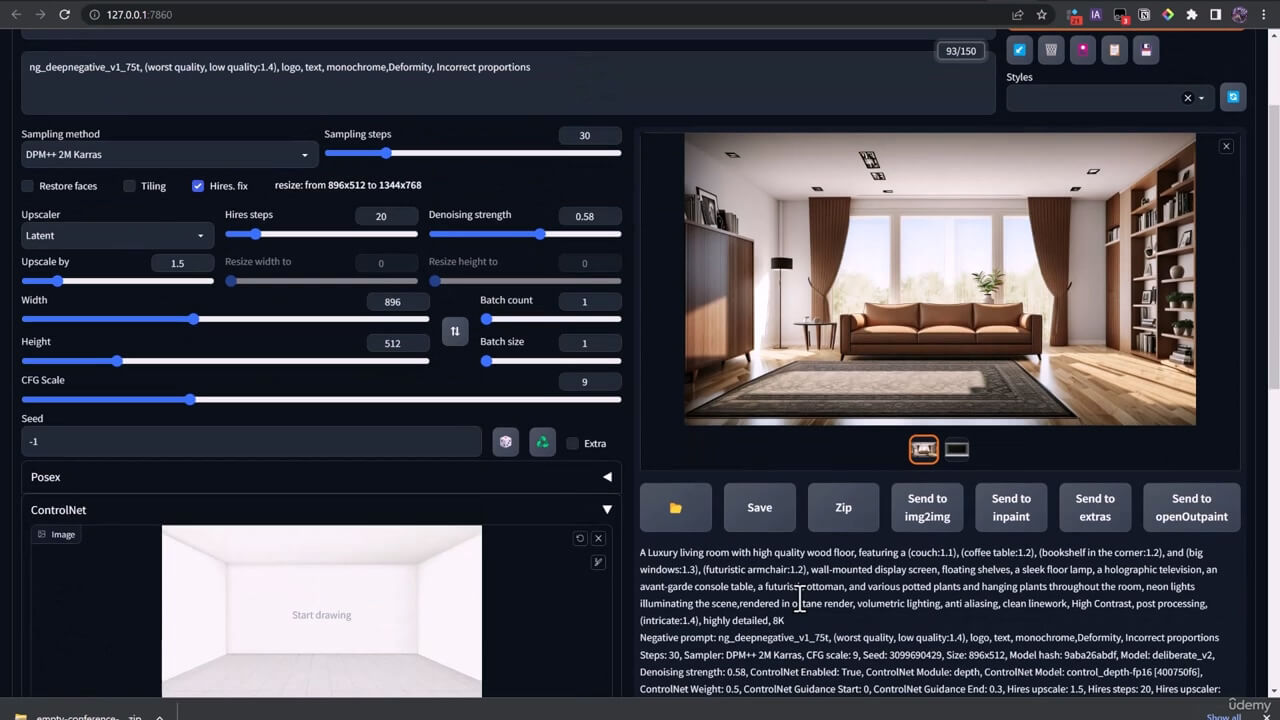Uncheck the Hires. fix checkbox
The height and width of the screenshot is (720, 1280).
pos(198,186)
